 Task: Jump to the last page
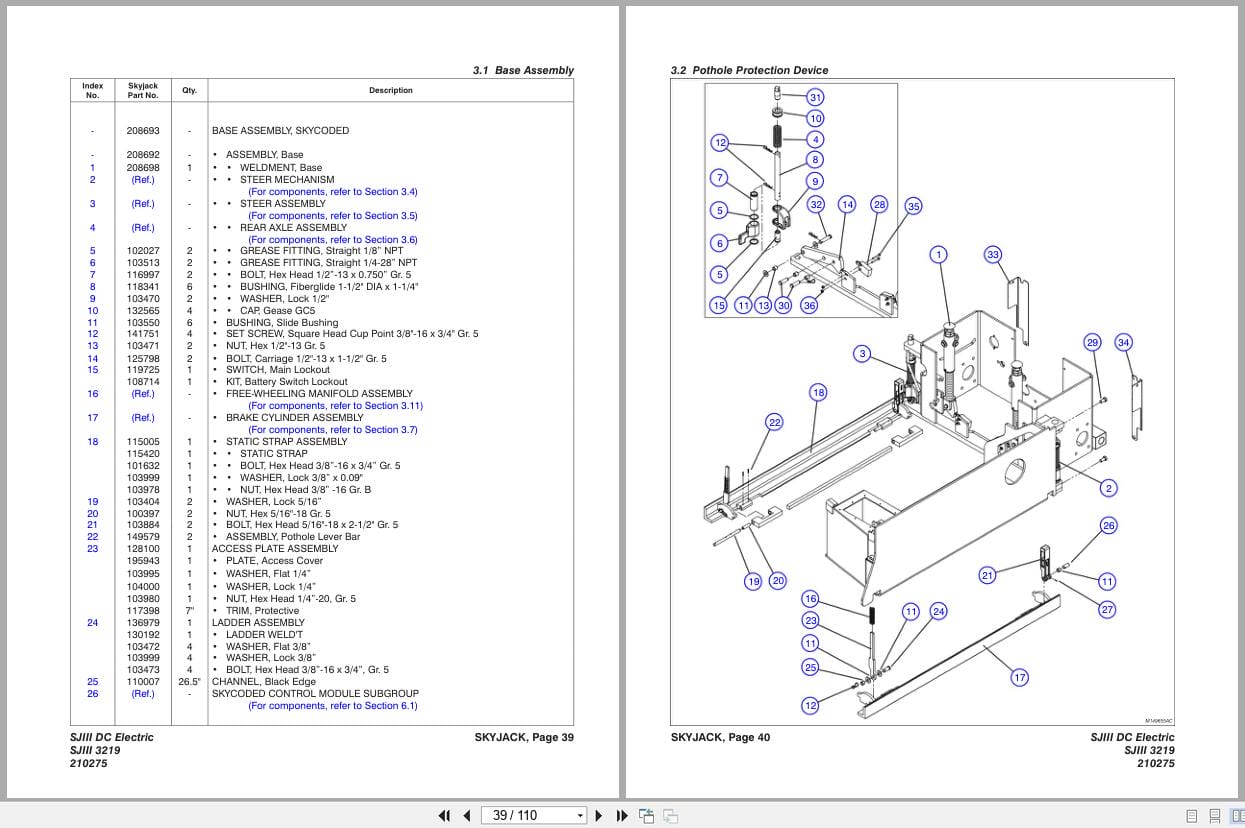click(621, 815)
